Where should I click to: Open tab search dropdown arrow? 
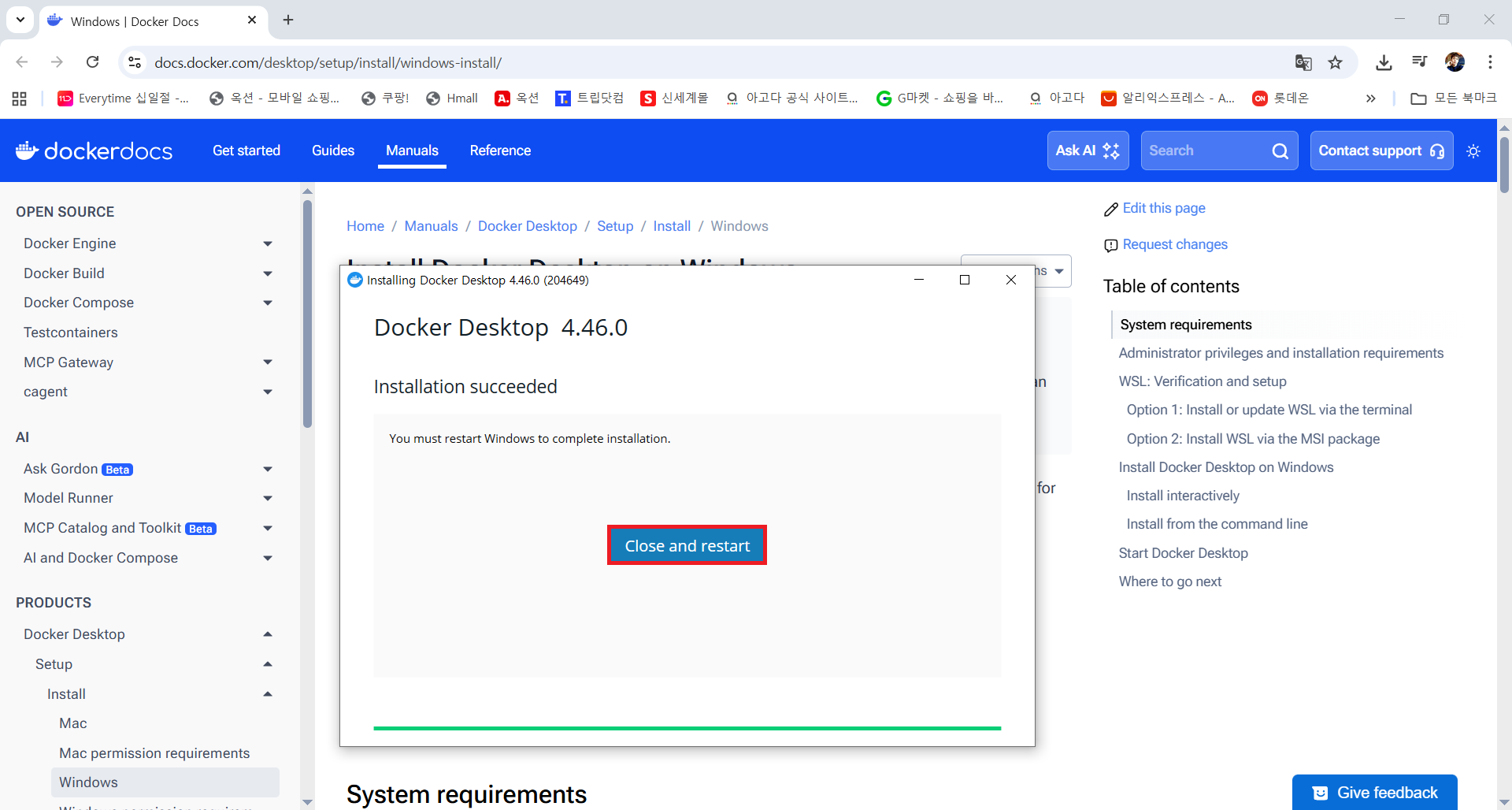[x=20, y=20]
